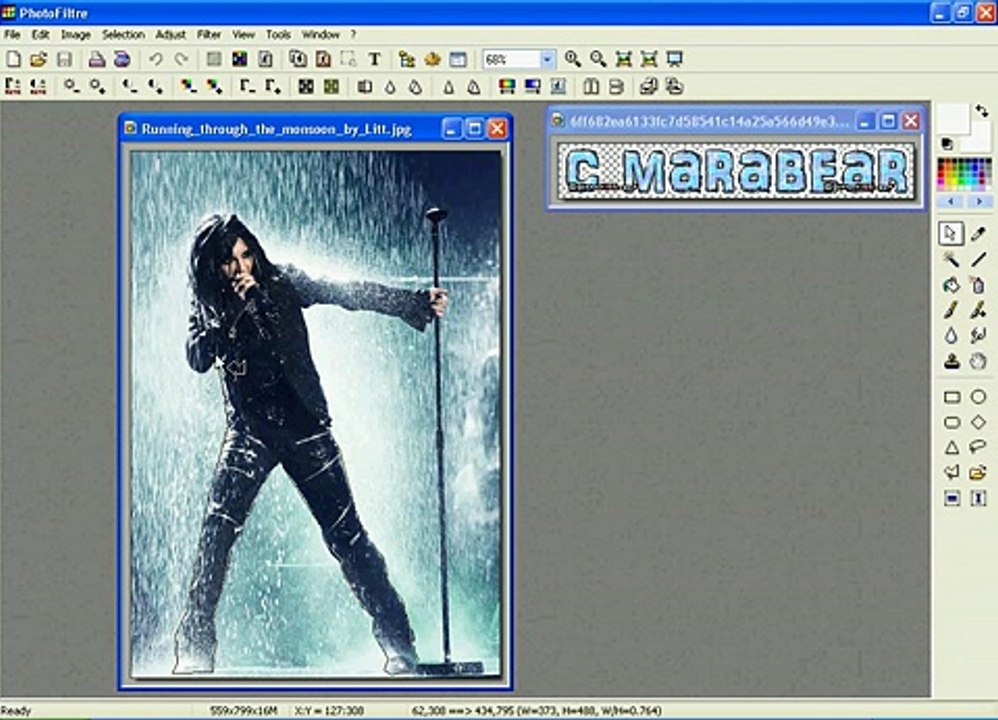Viewport: 998px width, 720px height.
Task: Open the ? help menu
Action: point(353,34)
